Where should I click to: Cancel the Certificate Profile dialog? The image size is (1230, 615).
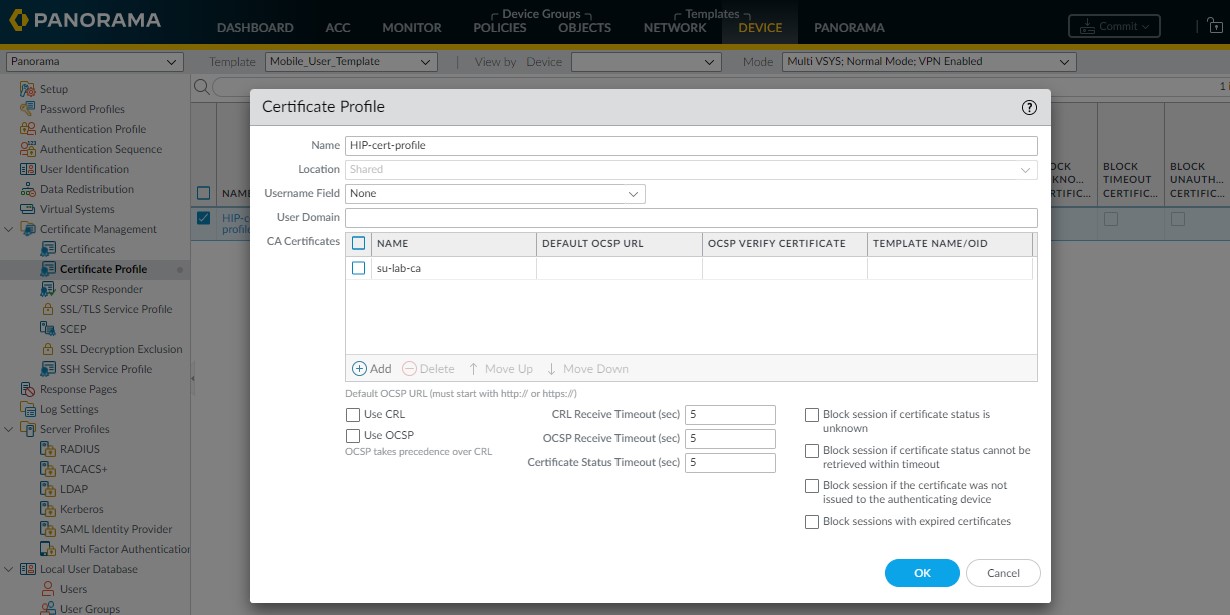point(1003,573)
